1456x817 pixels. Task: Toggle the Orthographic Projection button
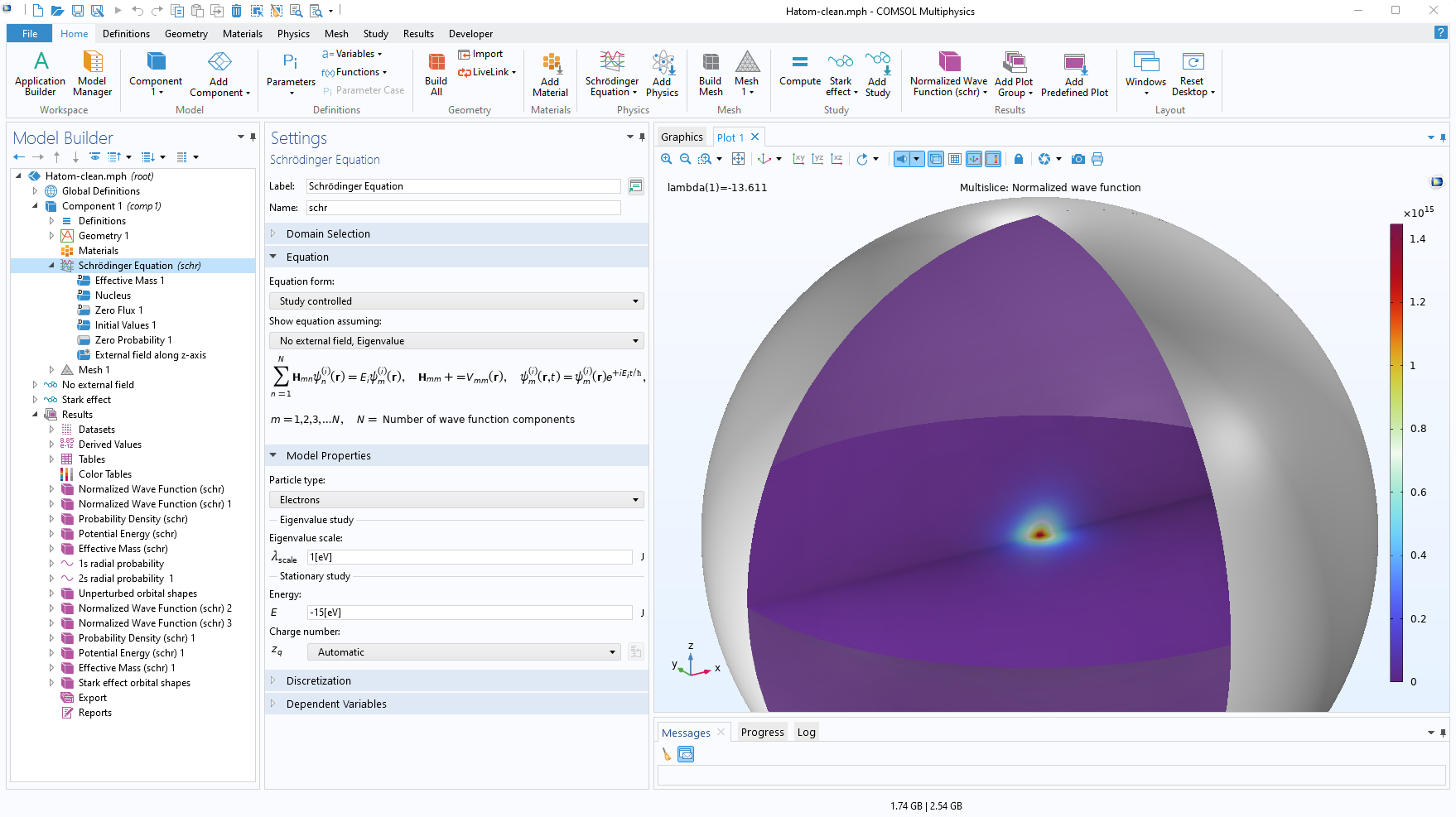point(935,158)
